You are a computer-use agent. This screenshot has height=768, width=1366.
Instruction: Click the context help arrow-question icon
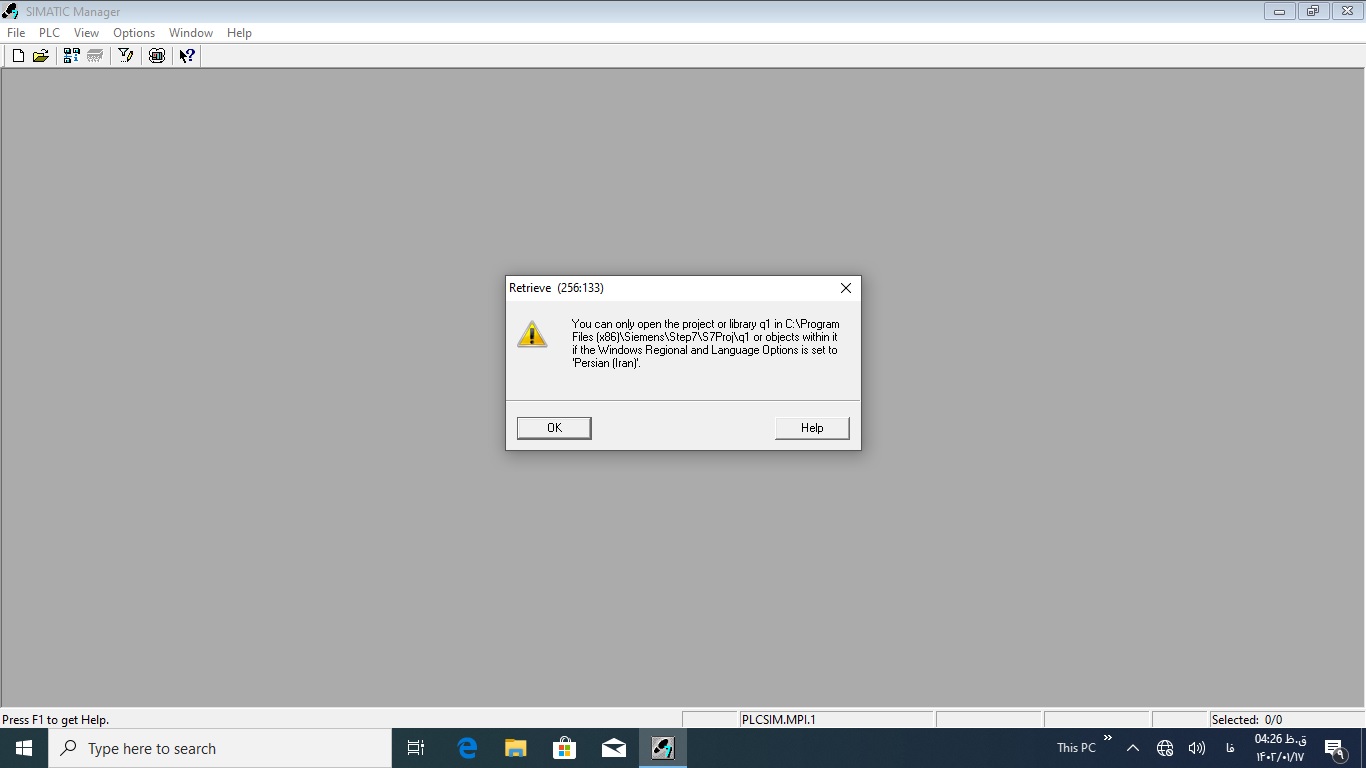click(187, 56)
